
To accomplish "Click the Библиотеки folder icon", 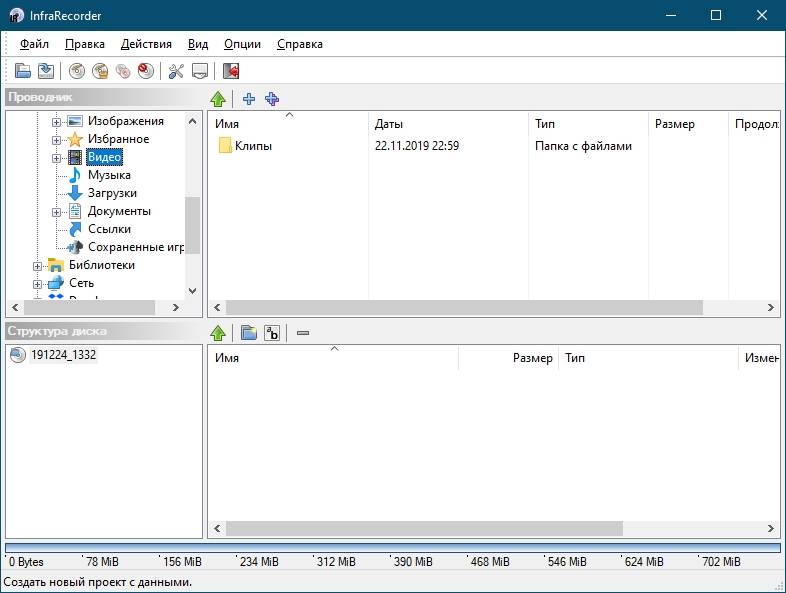I will coord(56,265).
